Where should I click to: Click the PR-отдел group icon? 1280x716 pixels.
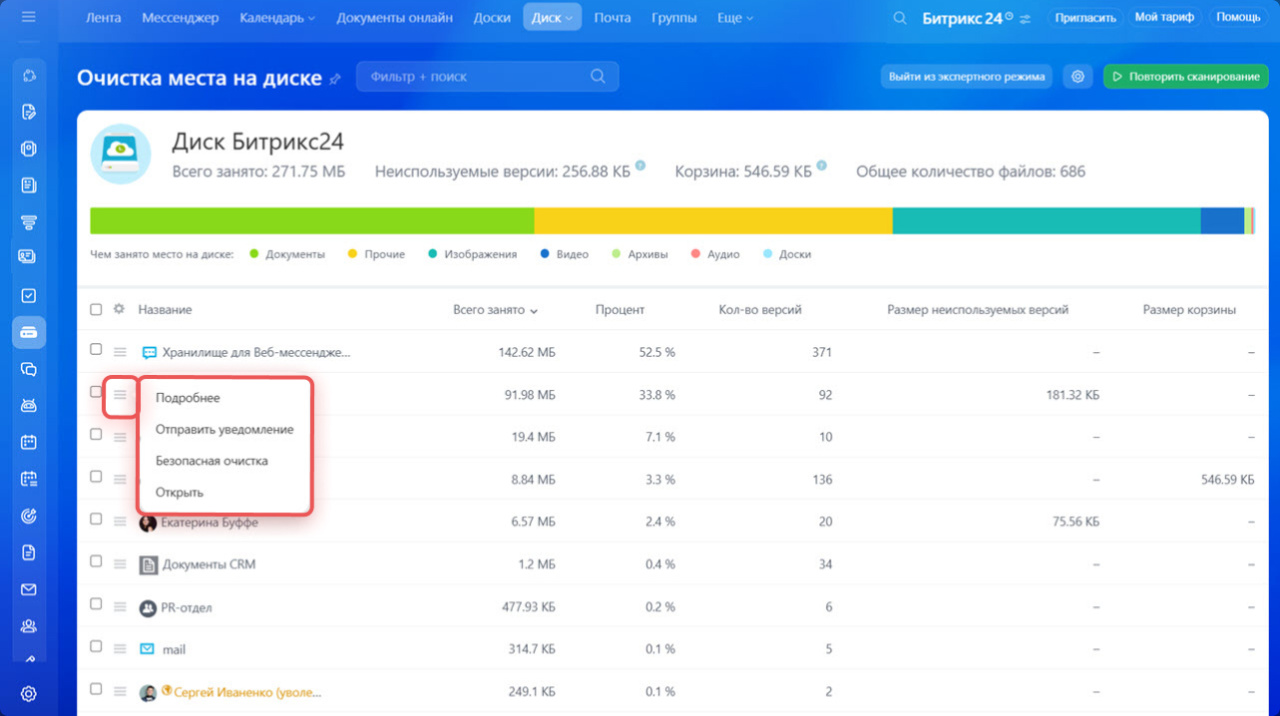coord(148,607)
